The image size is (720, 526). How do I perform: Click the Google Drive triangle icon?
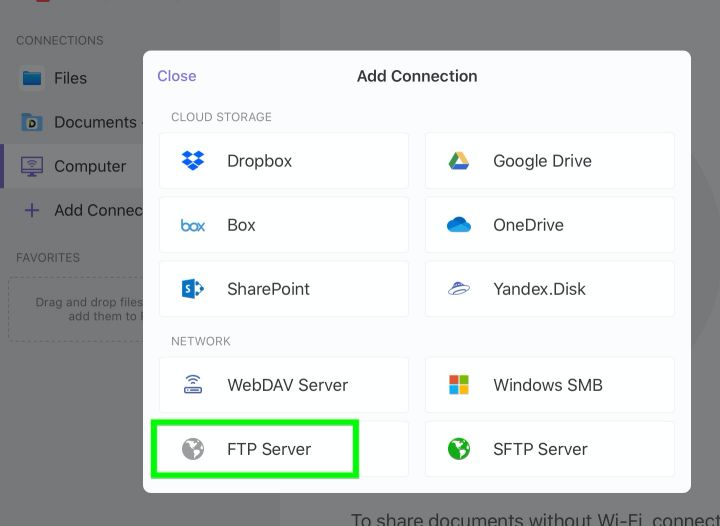459,161
